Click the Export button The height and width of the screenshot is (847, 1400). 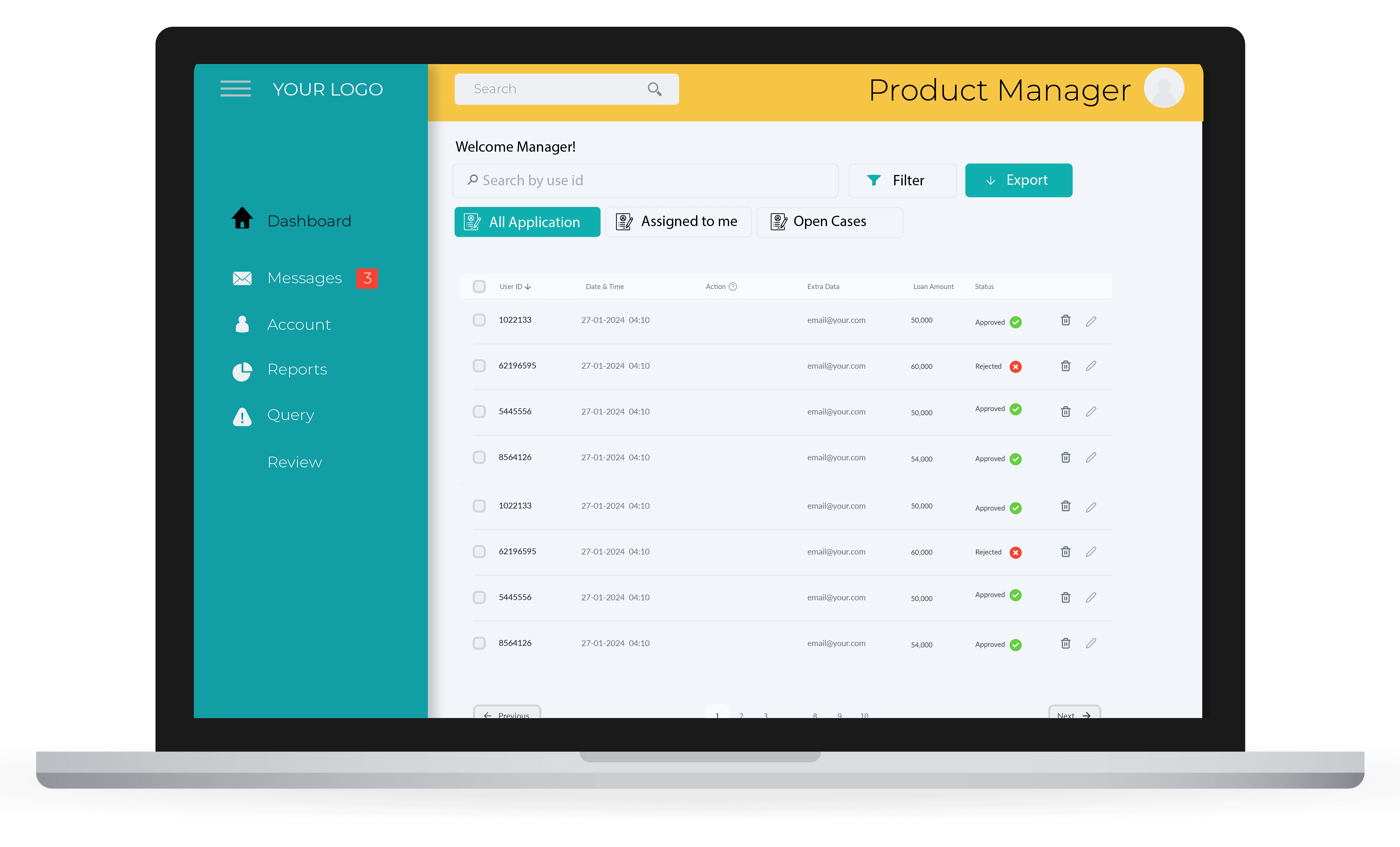tap(1019, 180)
